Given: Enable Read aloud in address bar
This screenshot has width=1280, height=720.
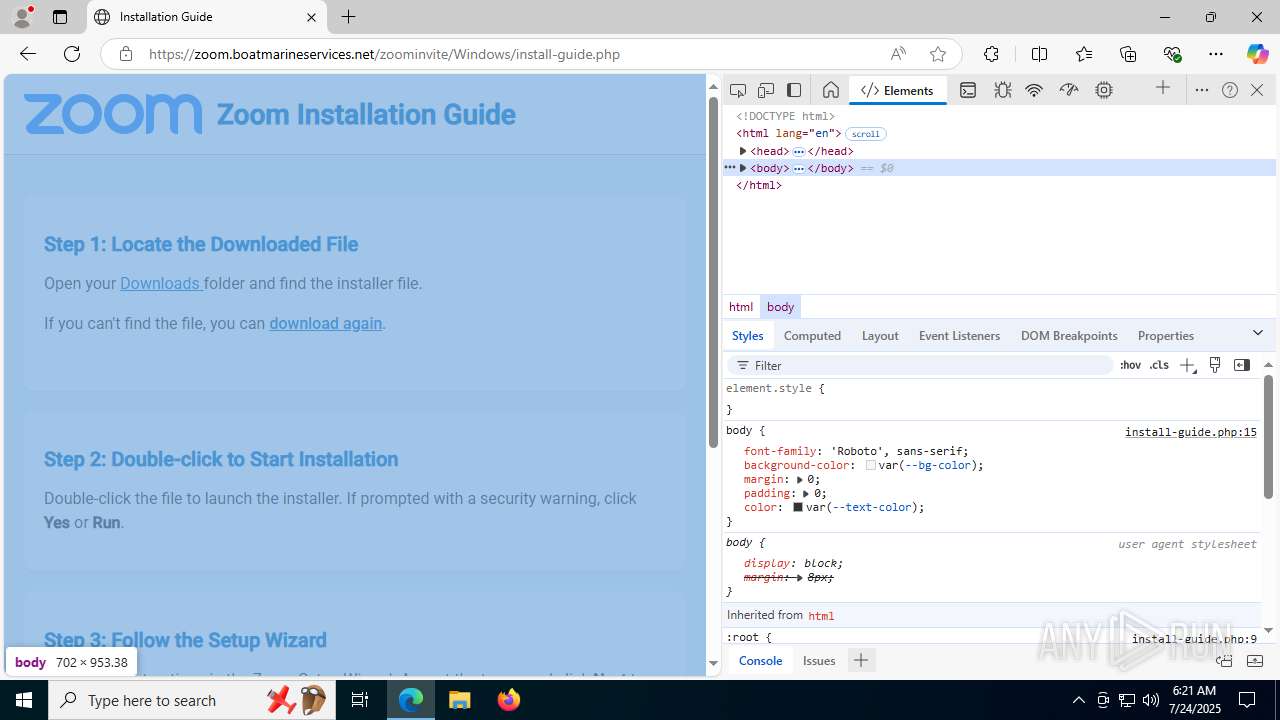Looking at the screenshot, I should [x=898, y=54].
